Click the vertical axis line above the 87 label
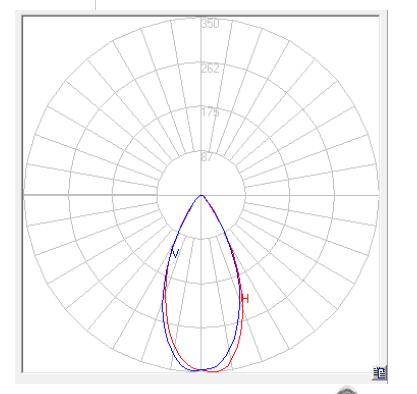Viewport: 417px width, 394px height. click(201, 133)
